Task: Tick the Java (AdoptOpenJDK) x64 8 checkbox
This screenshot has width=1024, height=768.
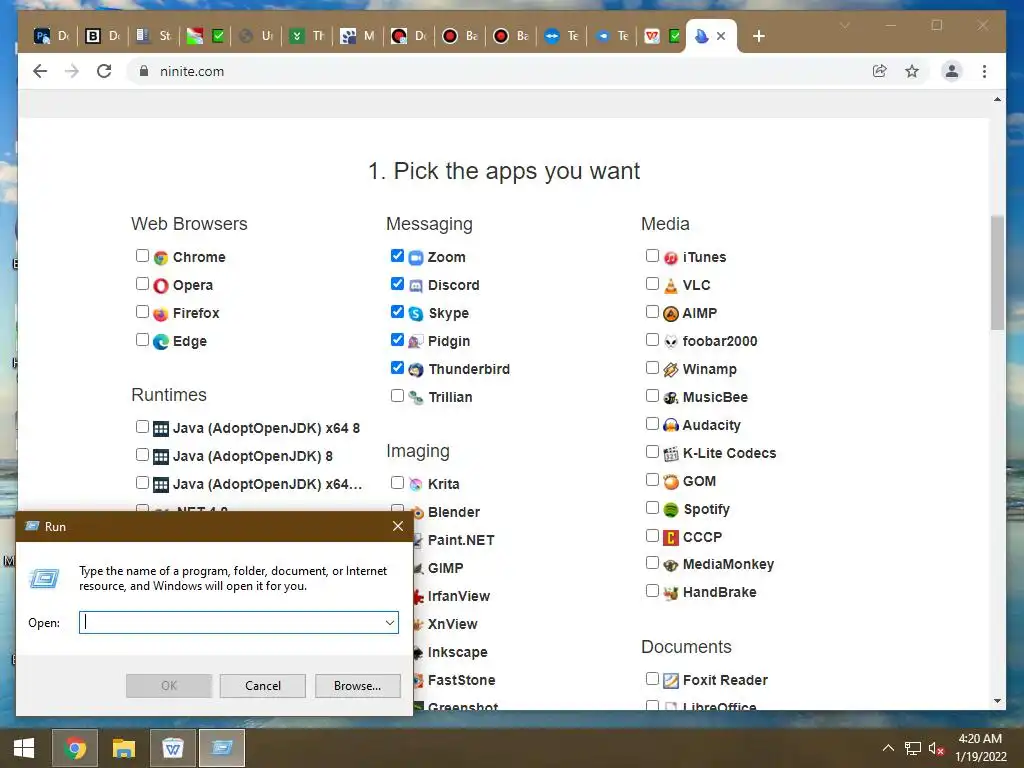Action: (x=142, y=426)
